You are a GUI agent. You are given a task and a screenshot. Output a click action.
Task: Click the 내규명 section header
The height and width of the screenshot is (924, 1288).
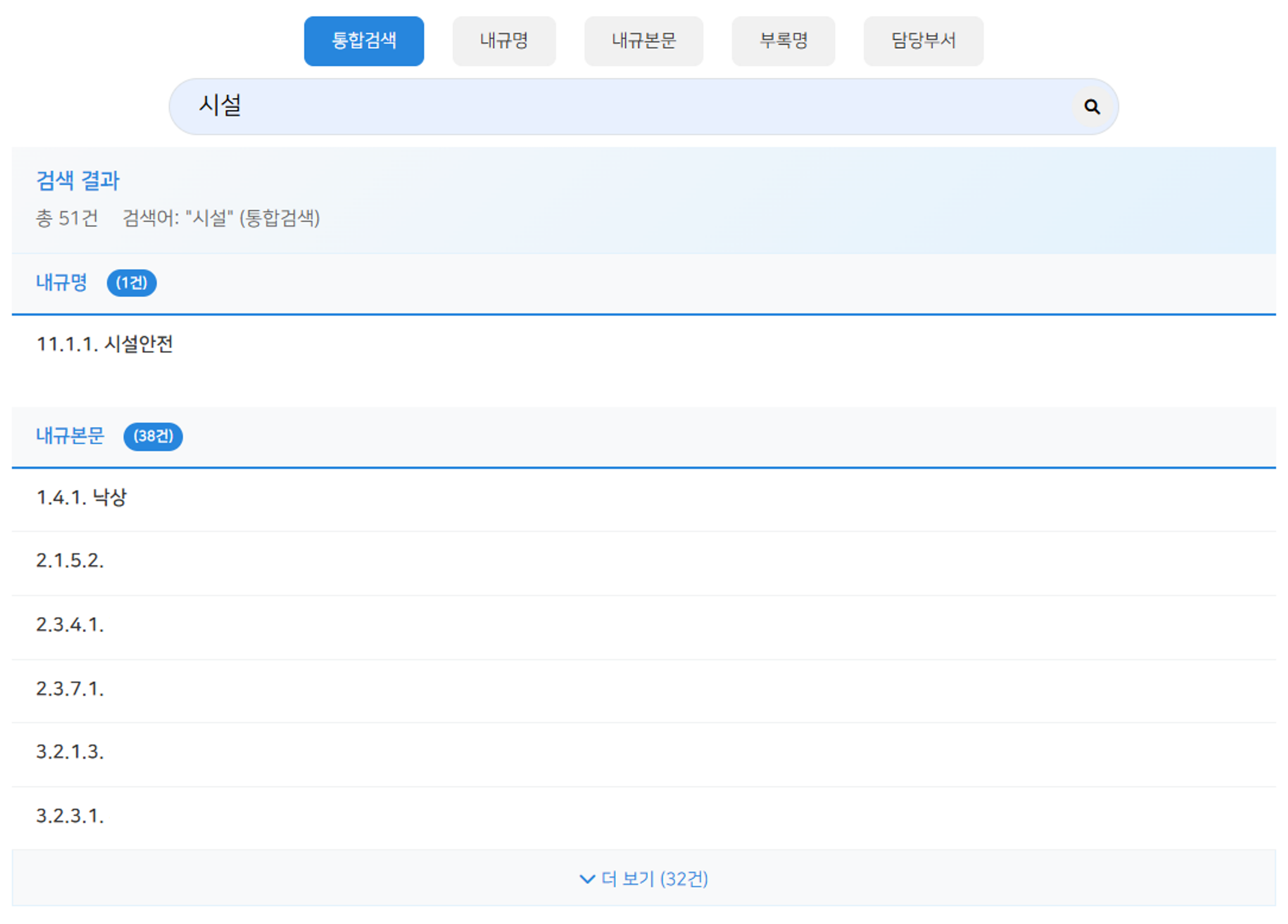coord(62,283)
